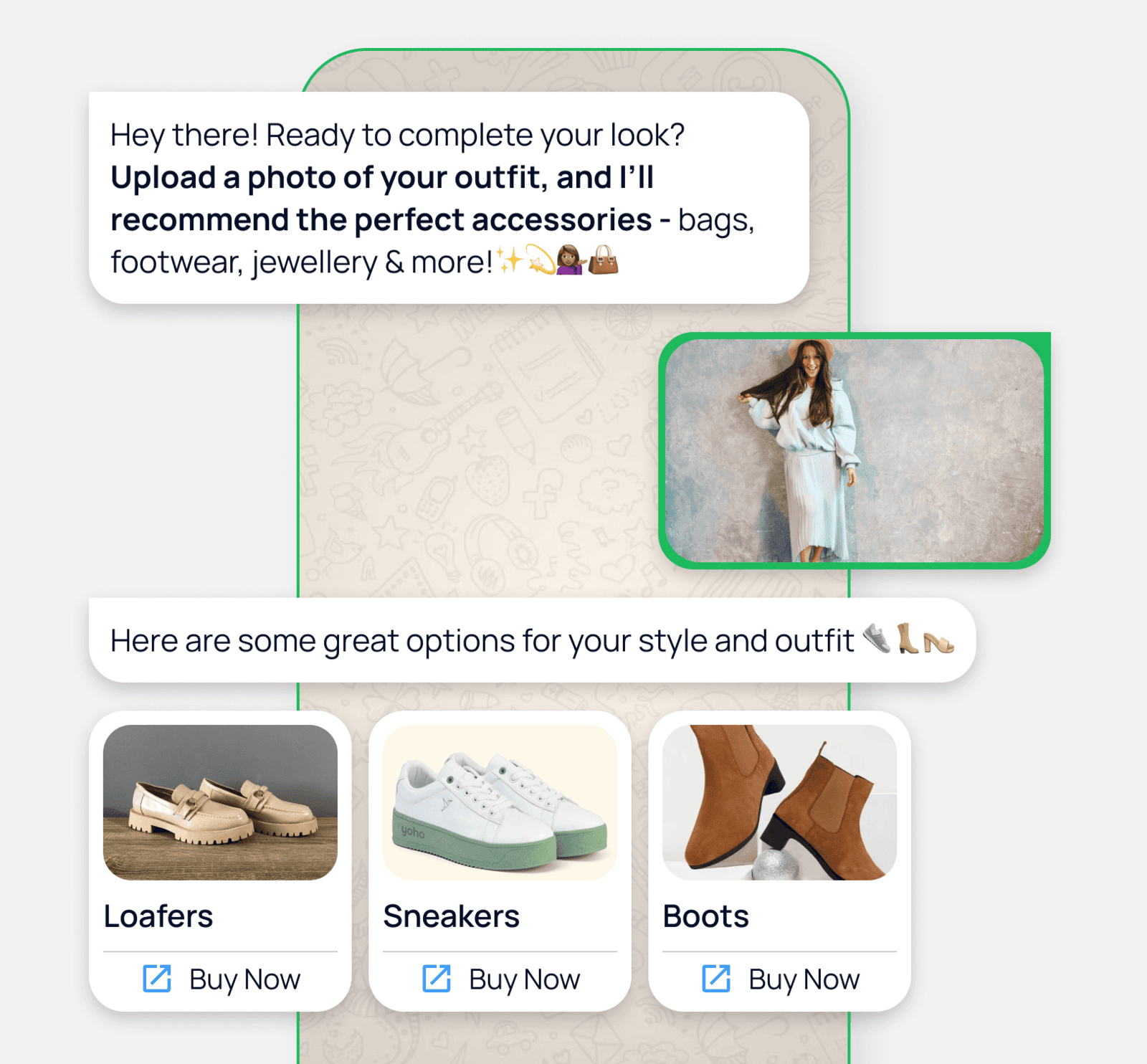The height and width of the screenshot is (1064, 1147).
Task: Click the high-heel sandal emoji
Action: coord(939,642)
